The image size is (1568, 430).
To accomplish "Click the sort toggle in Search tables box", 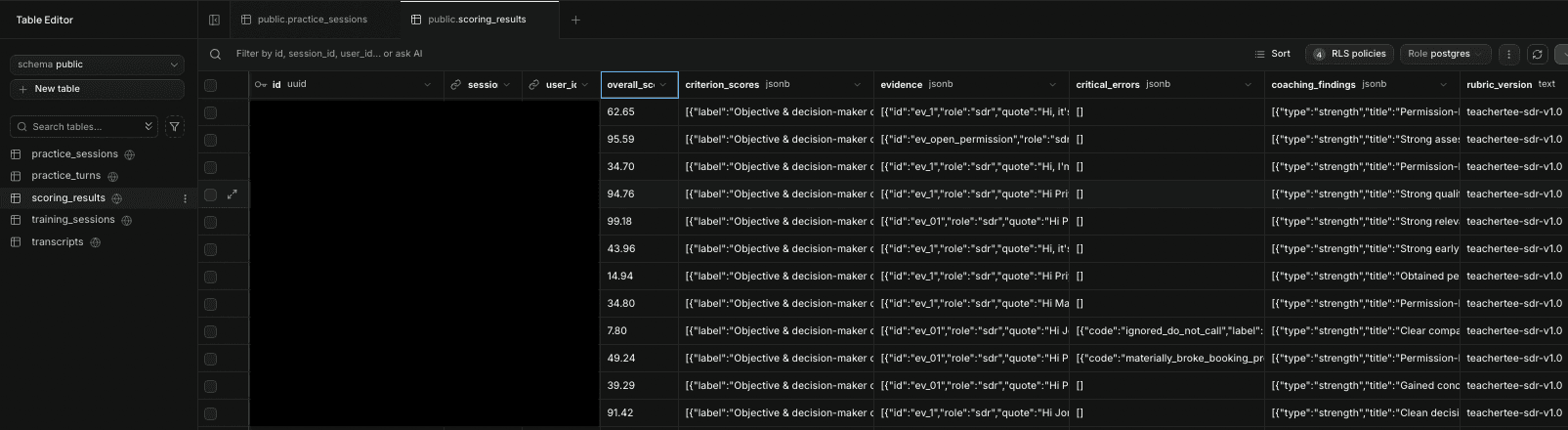I will (x=148, y=126).
